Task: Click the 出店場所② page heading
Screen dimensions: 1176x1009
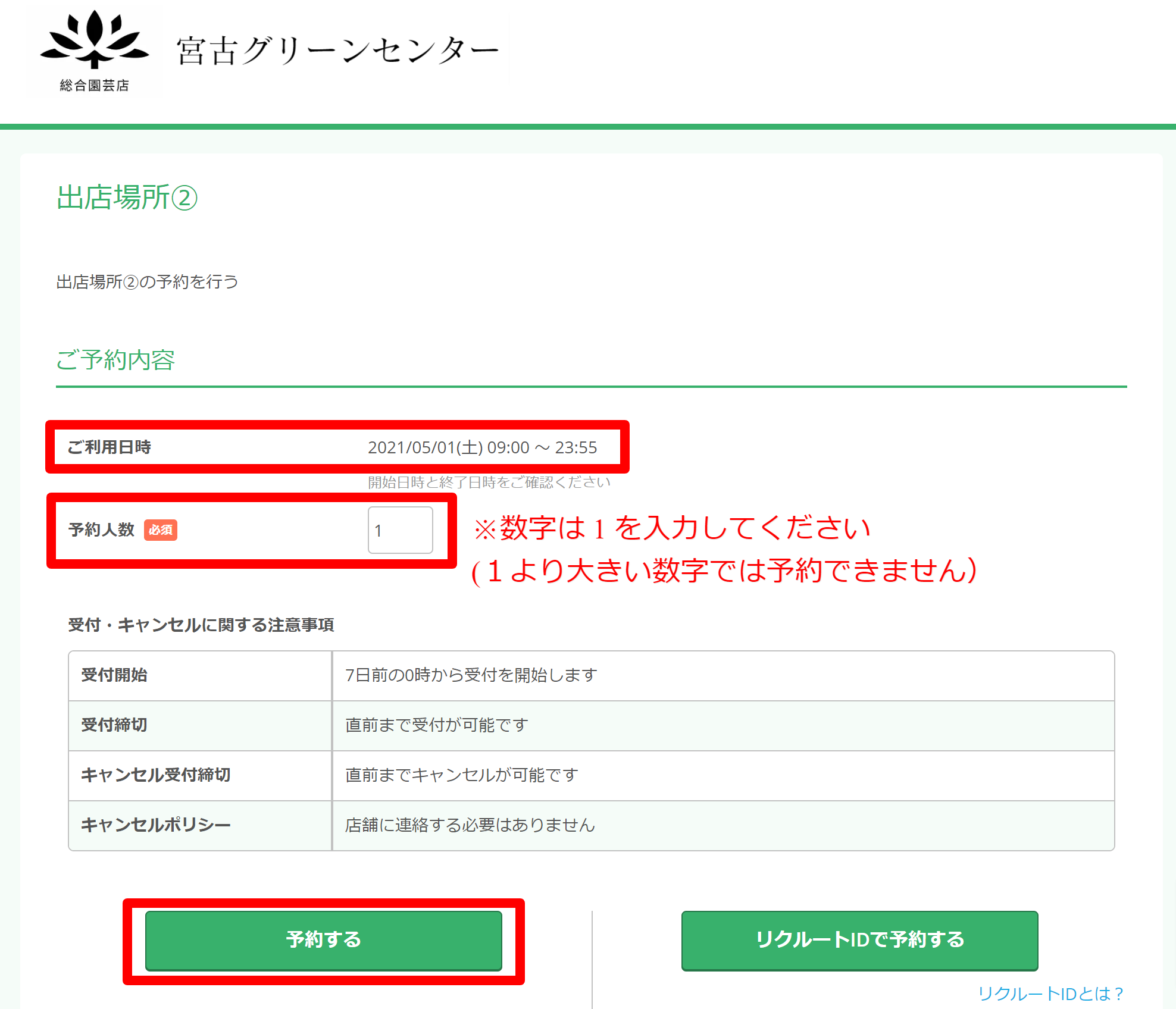Action: click(x=127, y=198)
